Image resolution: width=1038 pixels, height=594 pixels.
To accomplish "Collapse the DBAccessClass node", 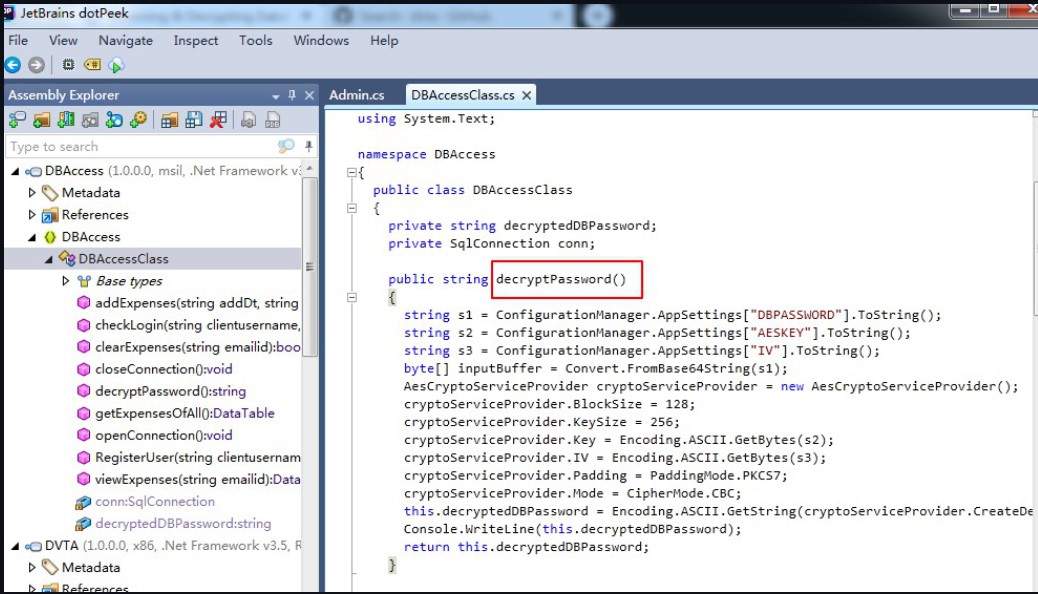I will (x=48, y=260).
